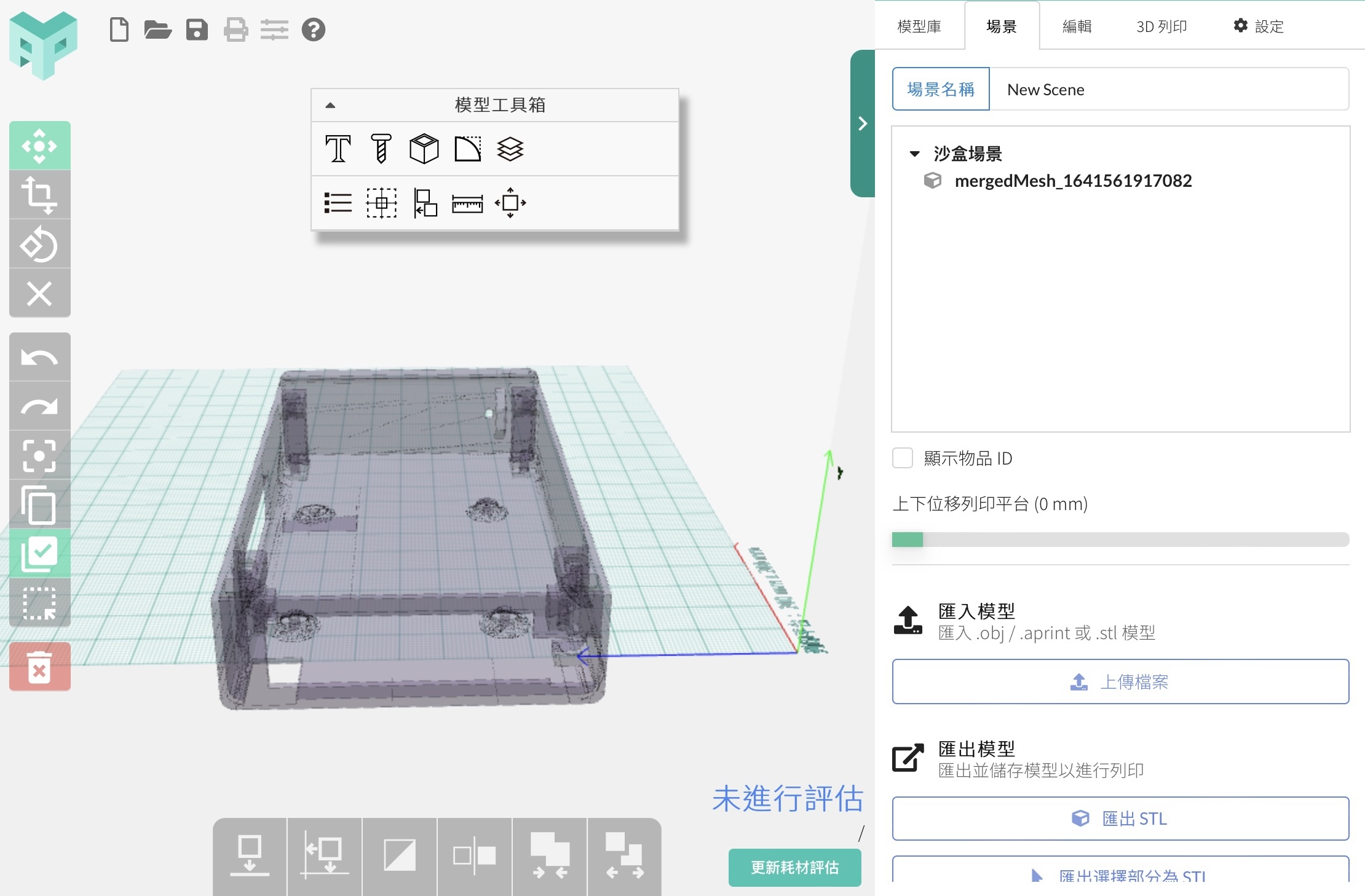
Task: Select the move tool in left sidebar
Action: (39, 146)
